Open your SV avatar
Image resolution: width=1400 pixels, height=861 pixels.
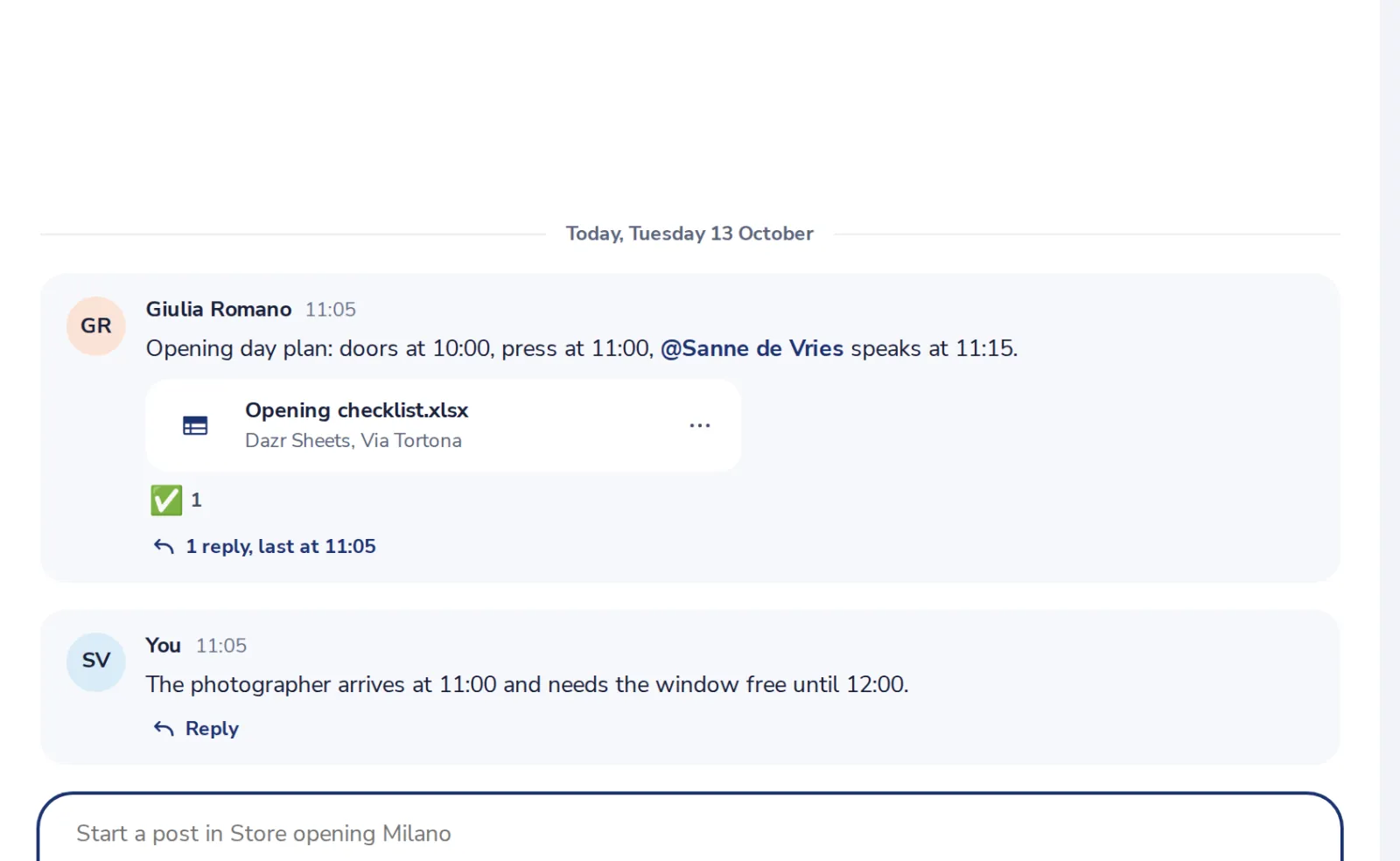tap(96, 661)
